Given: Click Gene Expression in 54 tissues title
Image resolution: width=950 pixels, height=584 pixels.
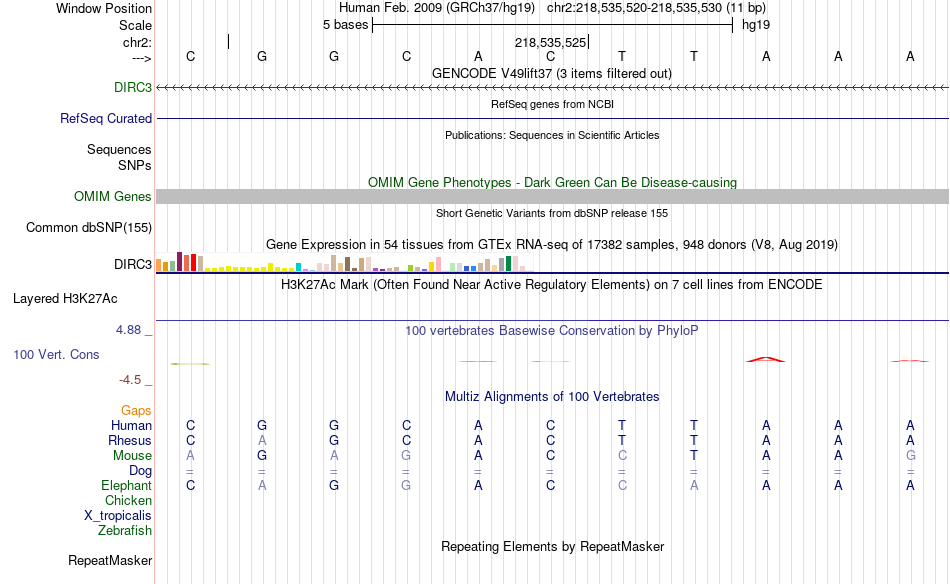Looking at the screenshot, I should (x=552, y=245).
